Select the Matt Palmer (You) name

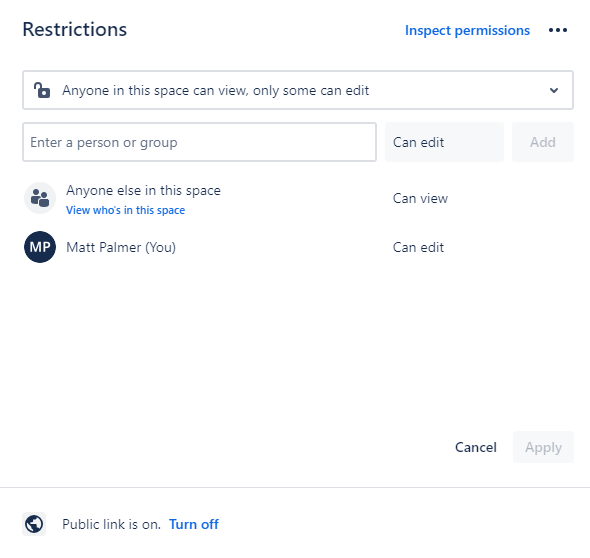(x=121, y=247)
